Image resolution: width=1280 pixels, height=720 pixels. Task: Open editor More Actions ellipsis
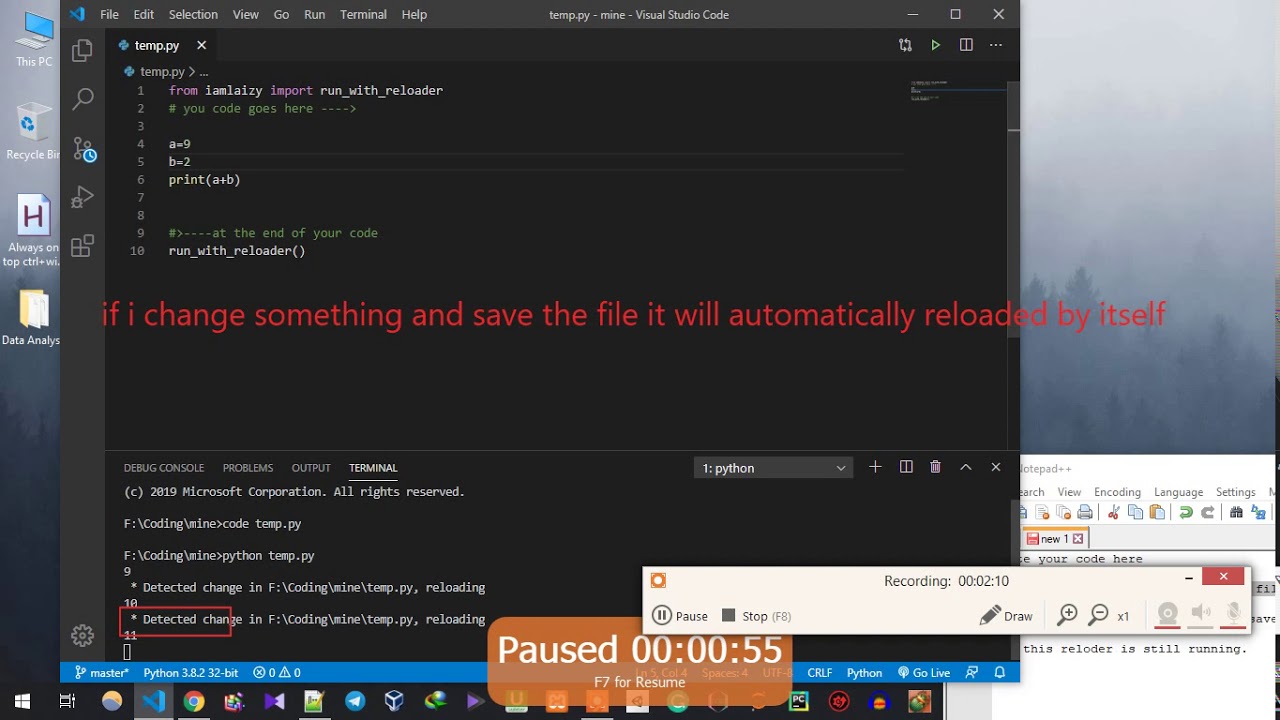click(996, 45)
